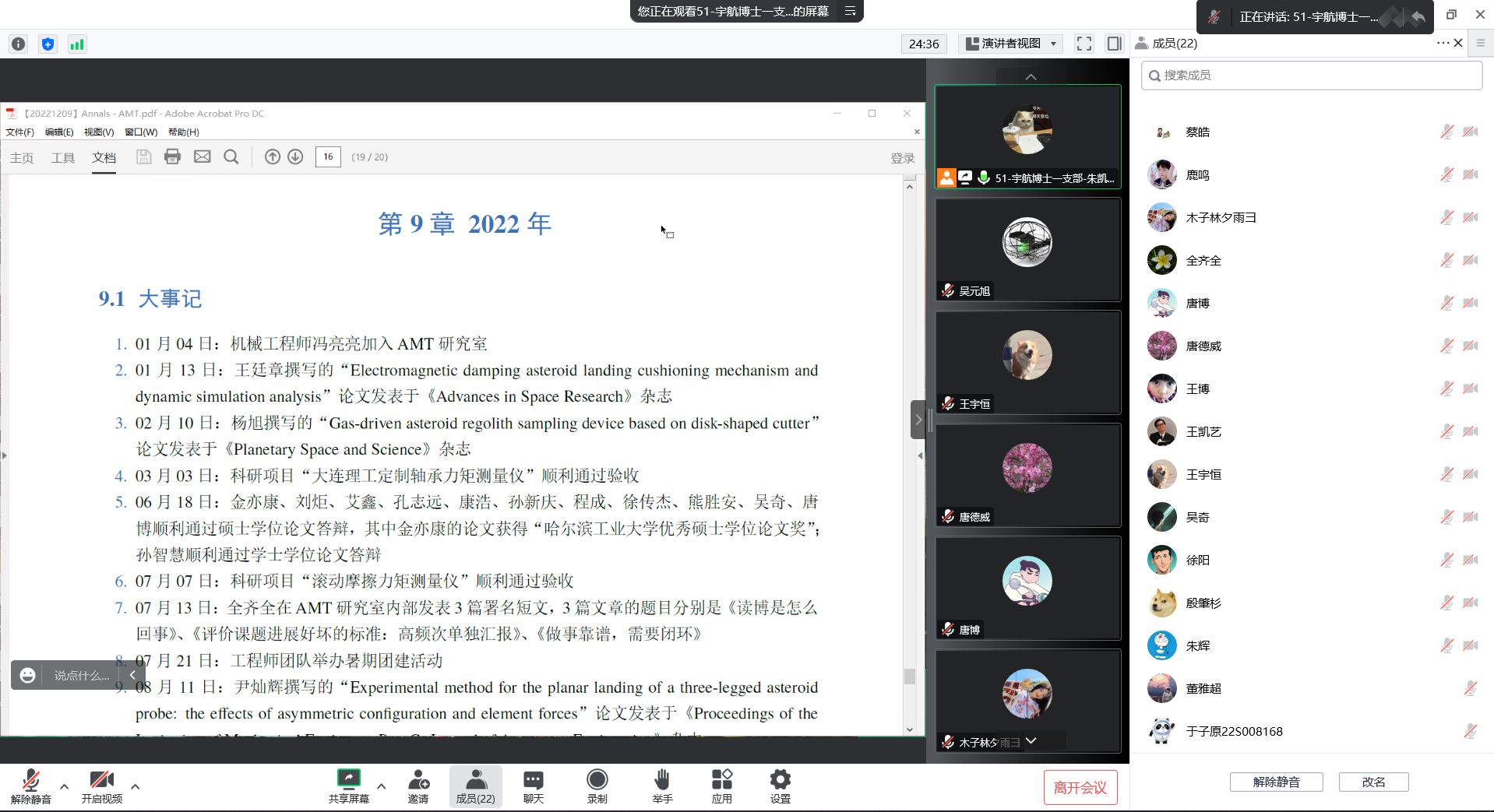Toggle 蔡皓's microphone icon
The width and height of the screenshot is (1494, 812).
[x=1446, y=132]
